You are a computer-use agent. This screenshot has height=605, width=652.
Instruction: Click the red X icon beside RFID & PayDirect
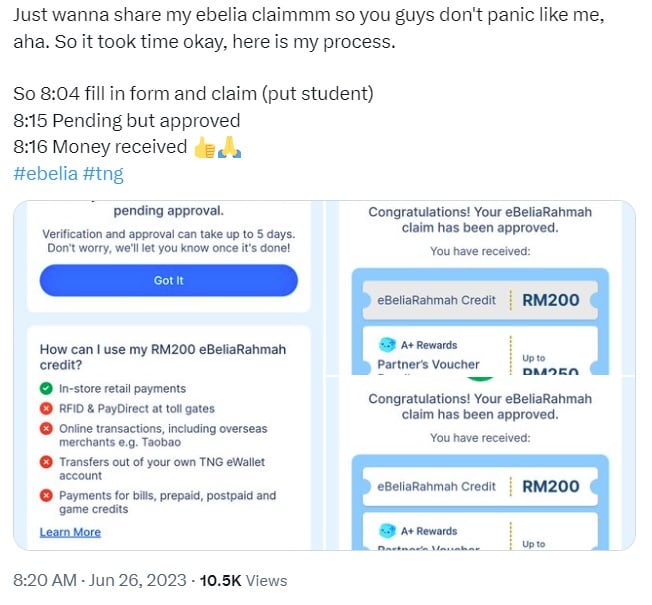pyautogui.click(x=46, y=409)
